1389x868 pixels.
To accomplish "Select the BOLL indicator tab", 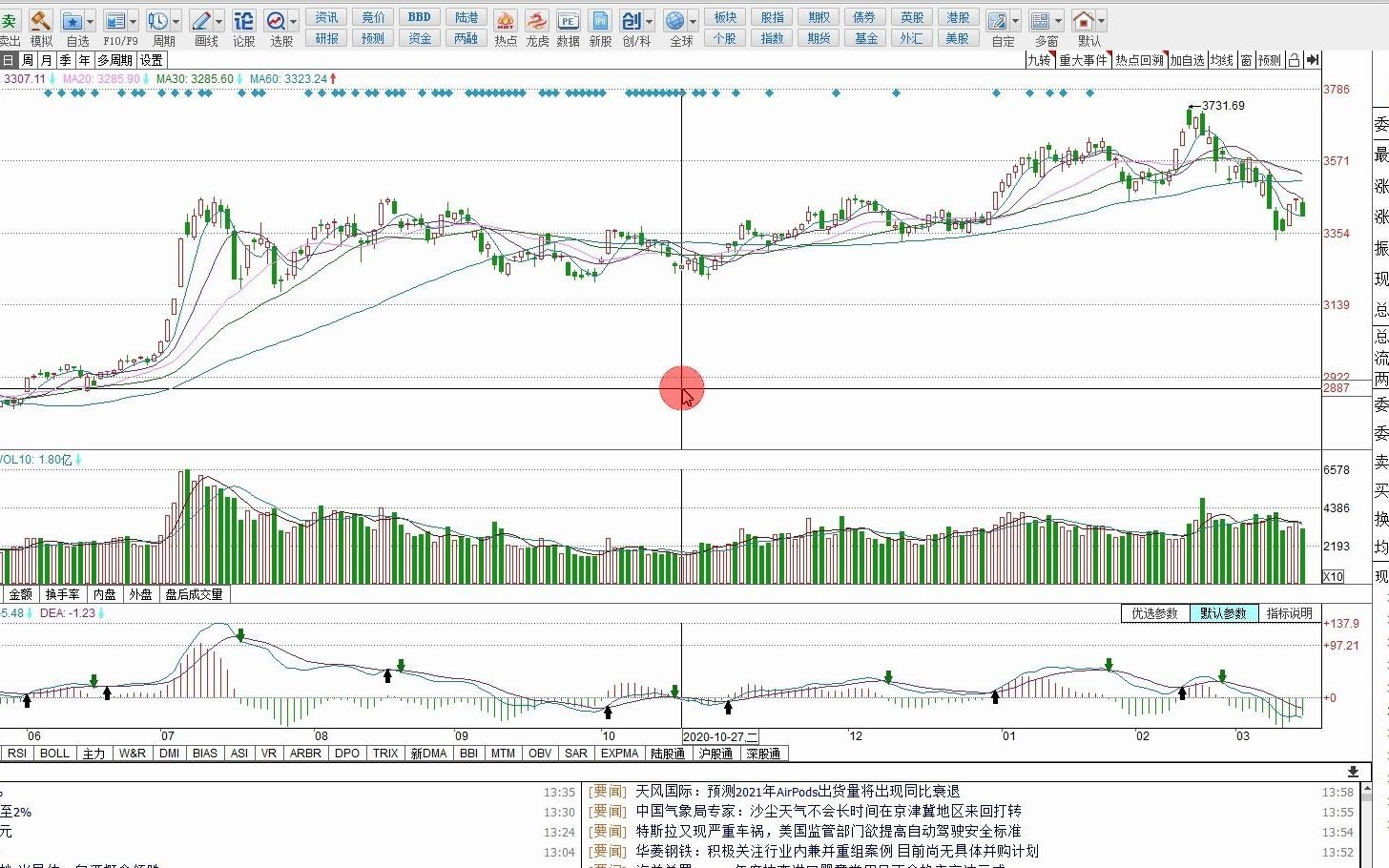I will coord(54,754).
